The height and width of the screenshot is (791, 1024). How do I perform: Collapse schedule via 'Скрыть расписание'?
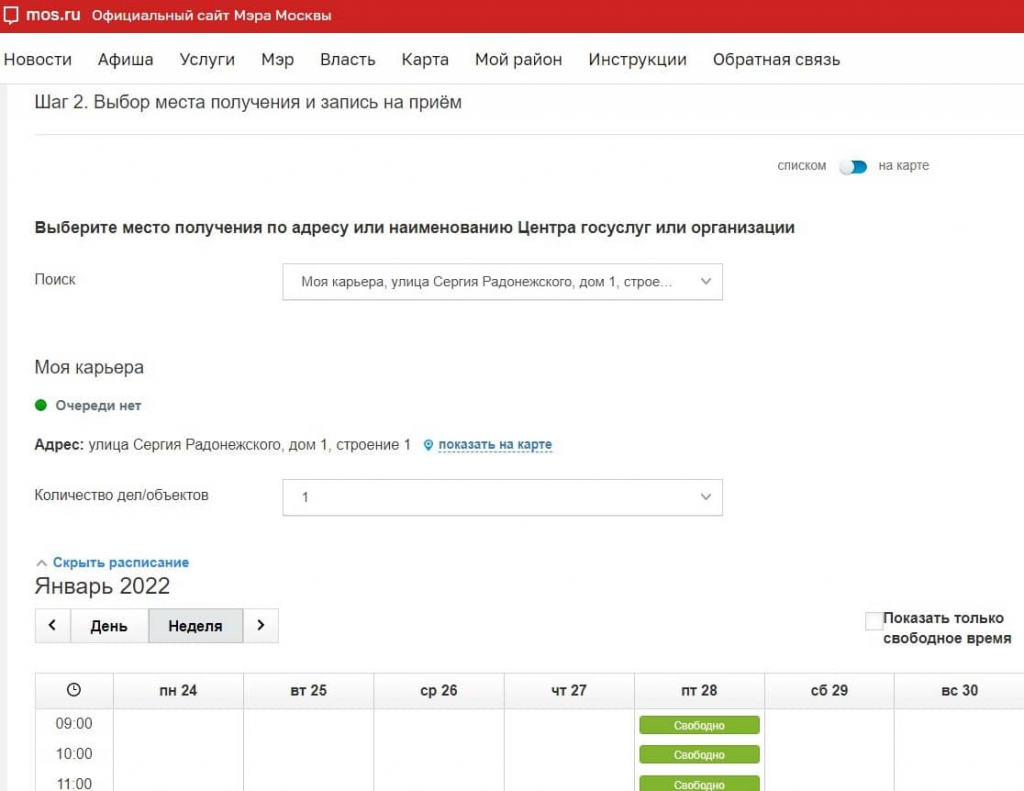[x=120, y=563]
